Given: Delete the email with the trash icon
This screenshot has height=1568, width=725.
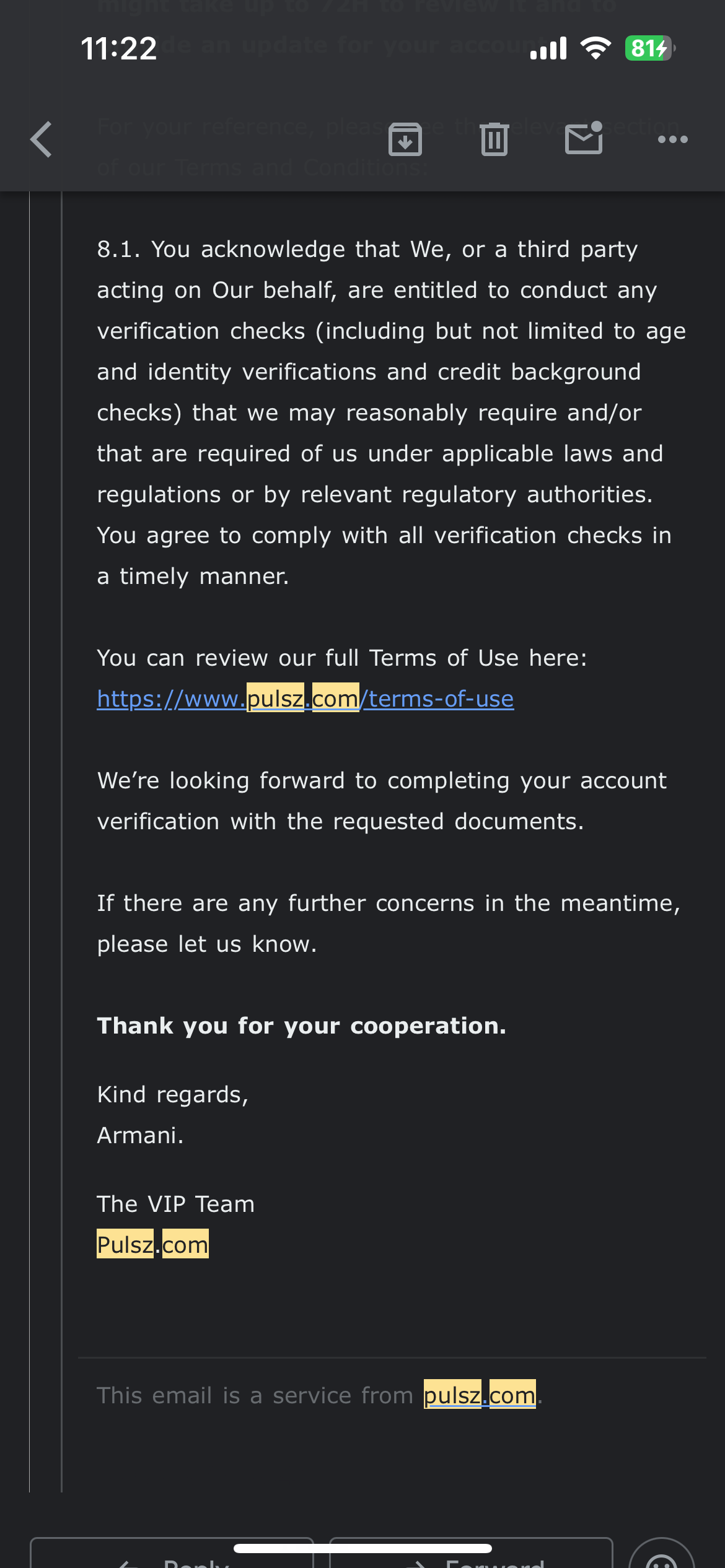Looking at the screenshot, I should (x=494, y=139).
